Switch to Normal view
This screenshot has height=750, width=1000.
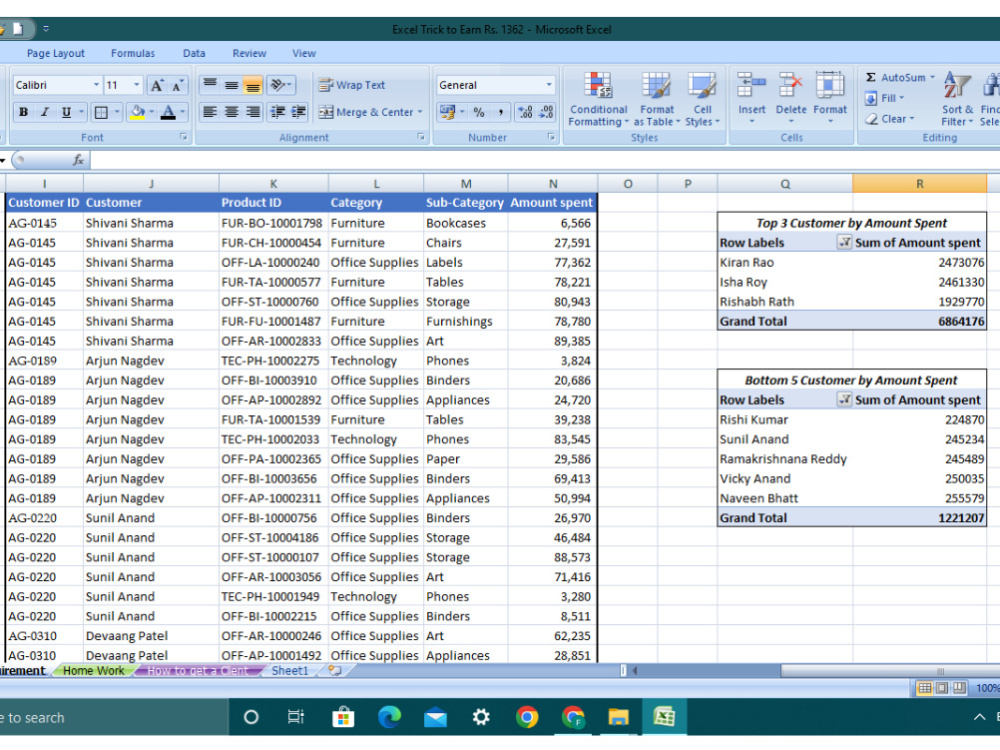click(x=924, y=688)
